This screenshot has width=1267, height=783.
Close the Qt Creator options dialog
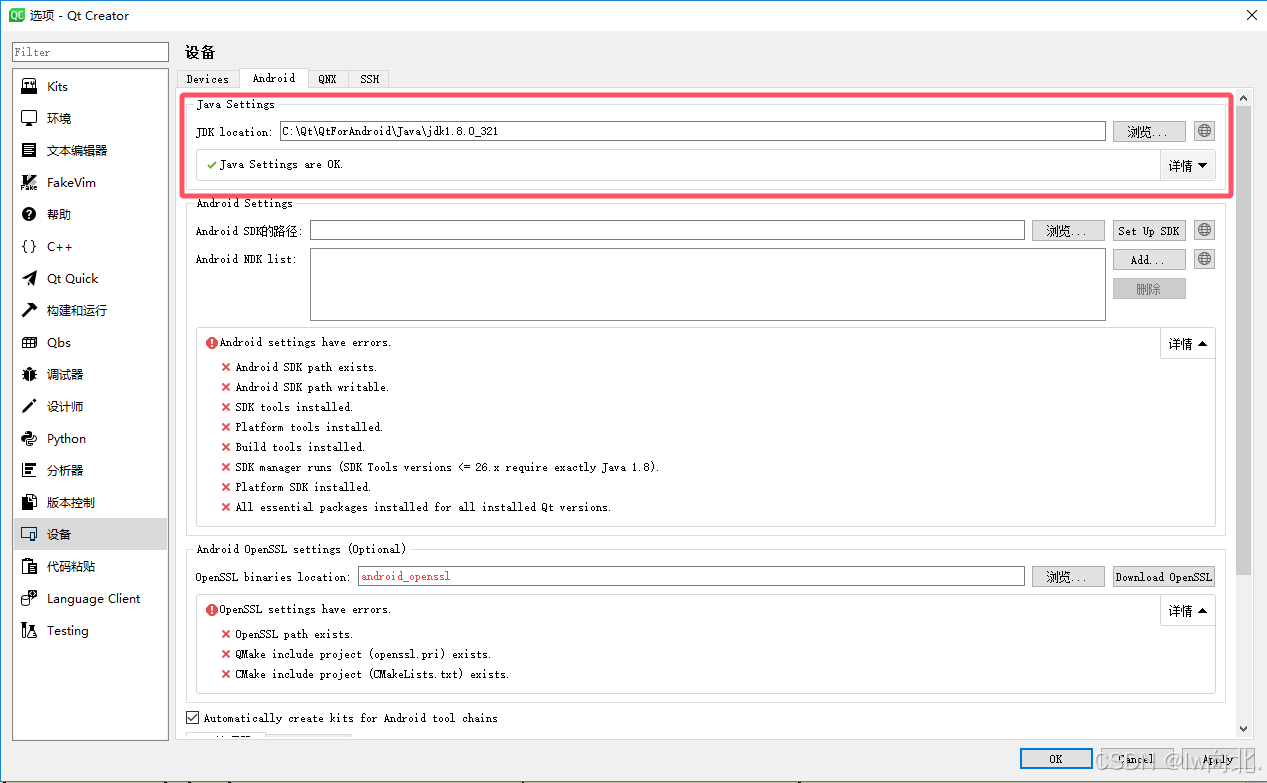click(1251, 15)
